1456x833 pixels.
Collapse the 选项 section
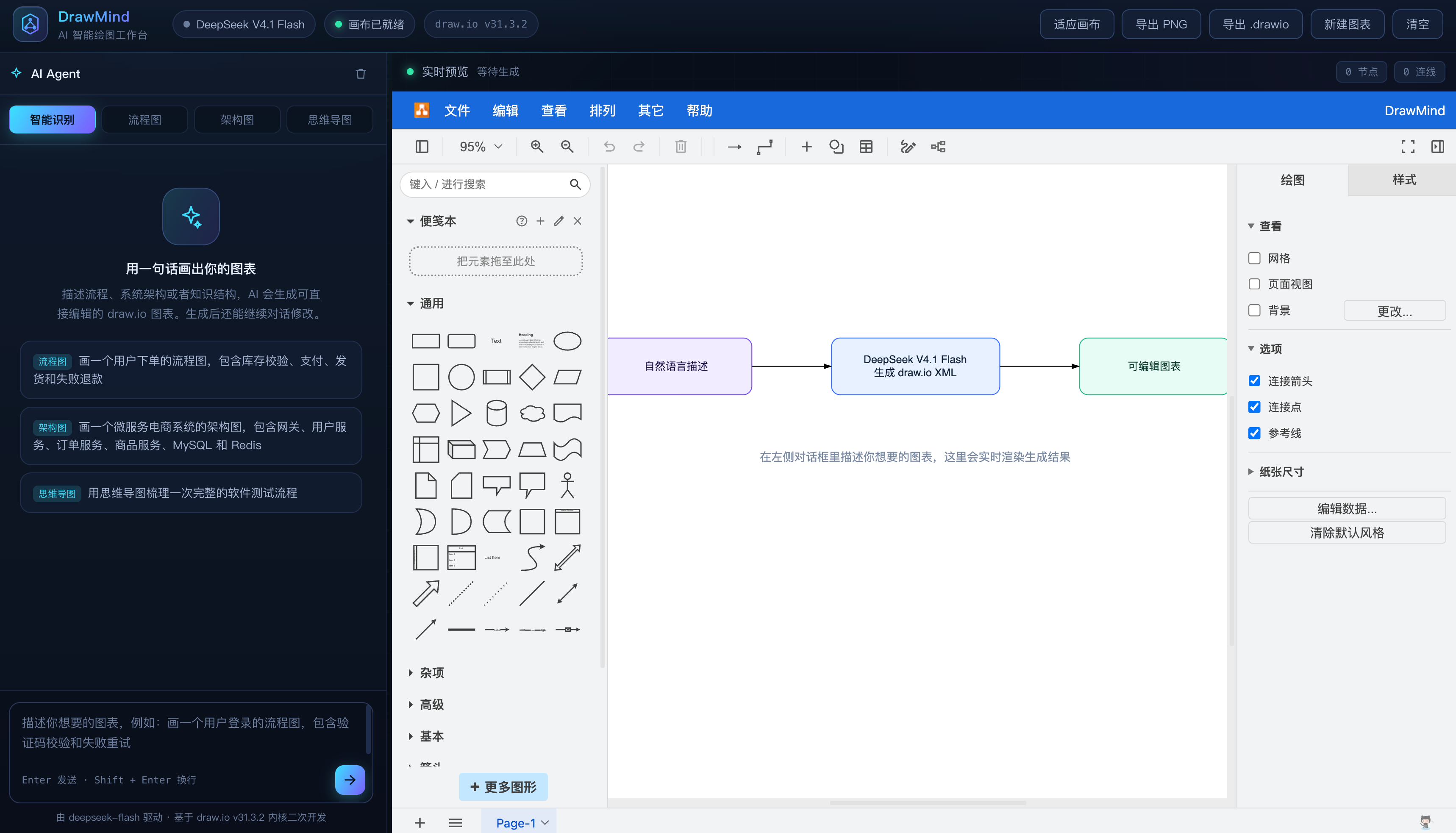click(x=1250, y=348)
